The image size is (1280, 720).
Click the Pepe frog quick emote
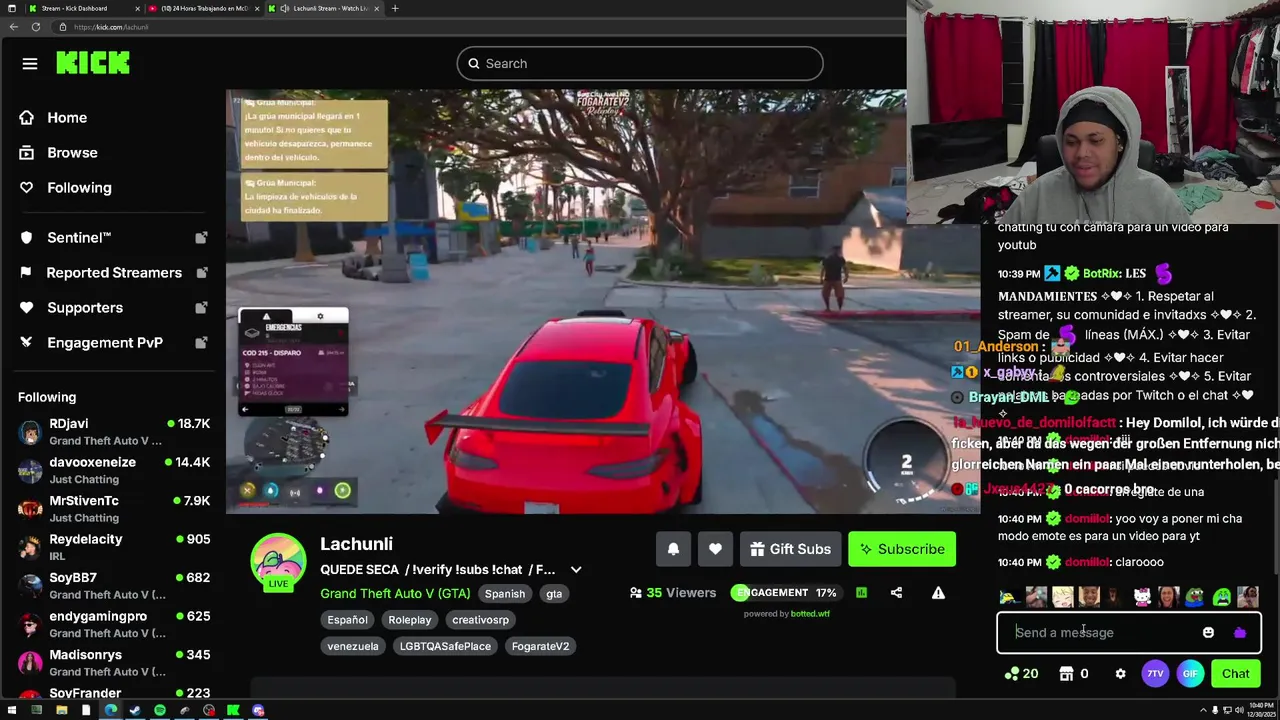1195,598
